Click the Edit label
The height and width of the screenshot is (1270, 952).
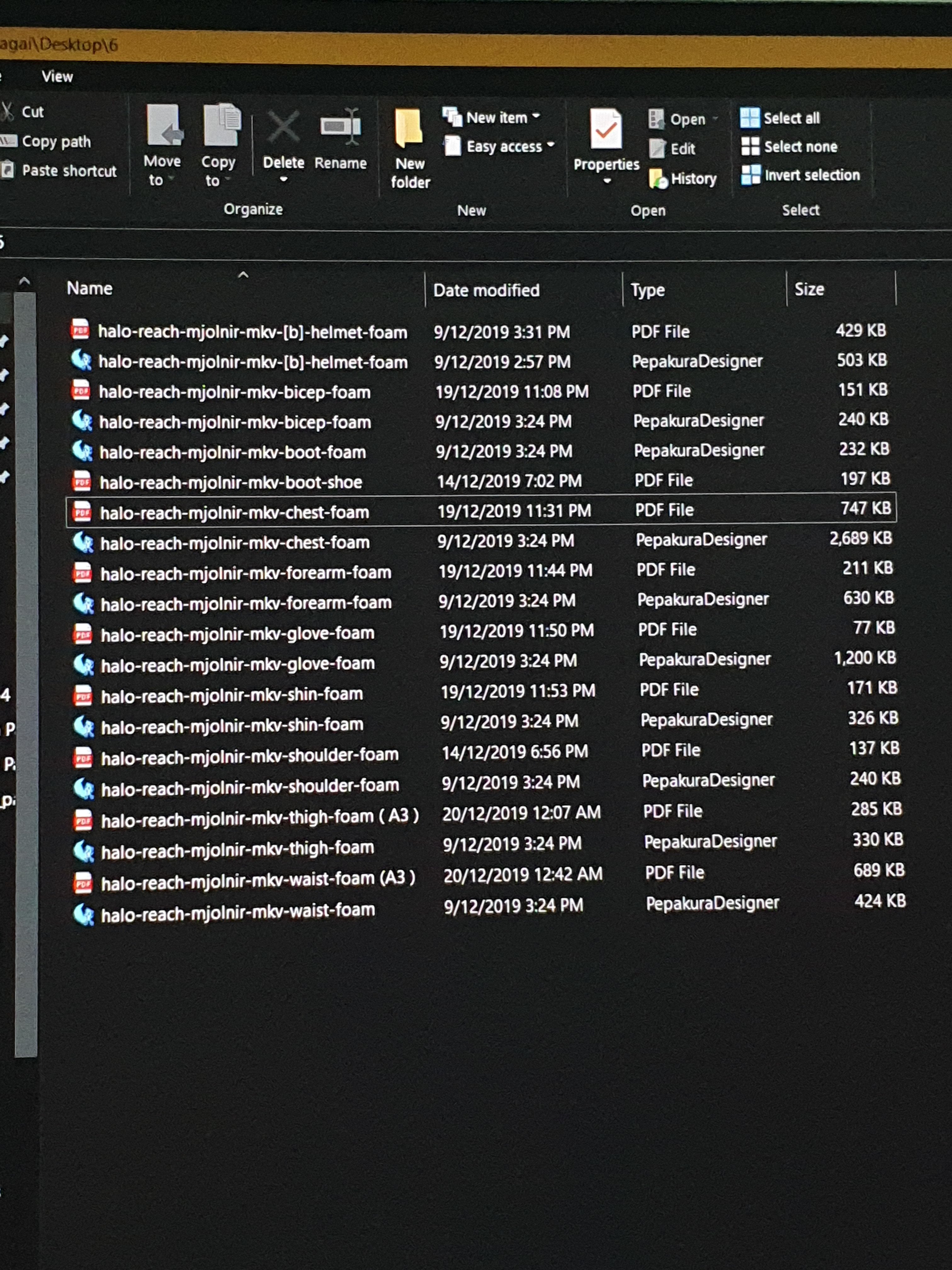[x=683, y=149]
